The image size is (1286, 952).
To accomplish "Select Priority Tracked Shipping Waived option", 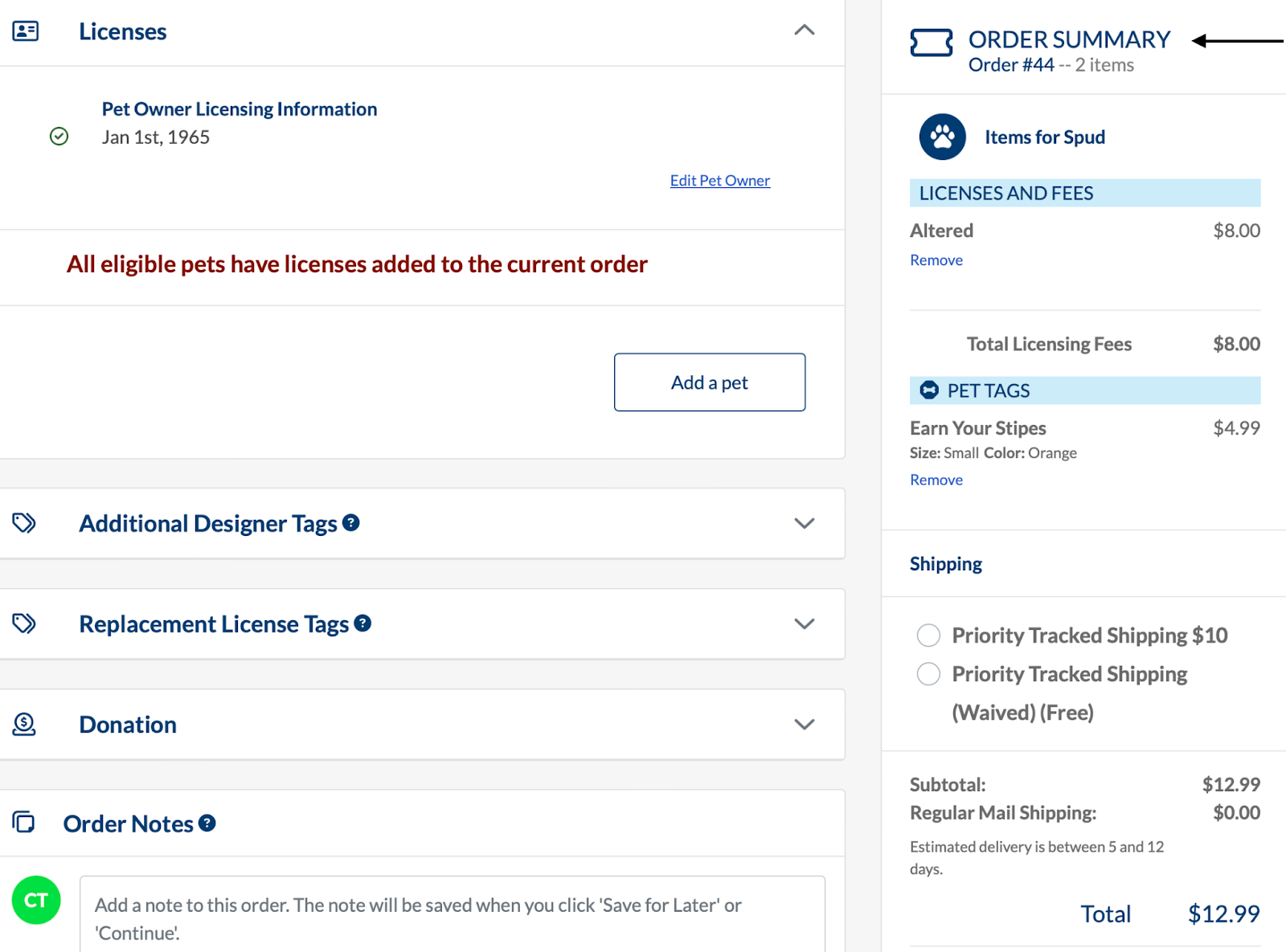I will [928, 674].
